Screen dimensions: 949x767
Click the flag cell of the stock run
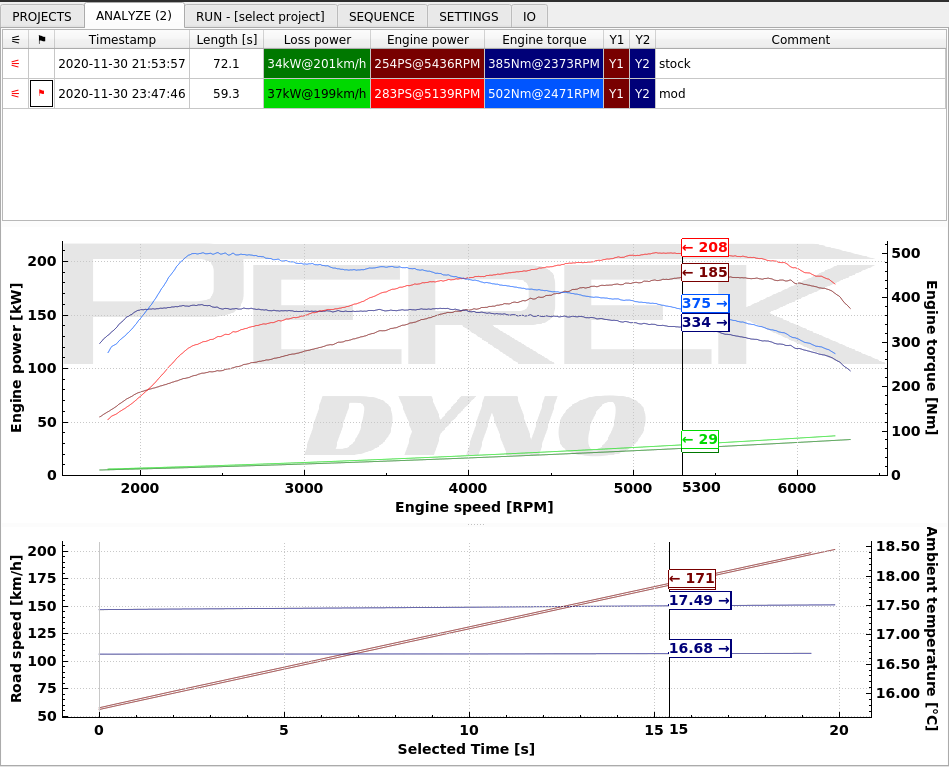(42, 64)
